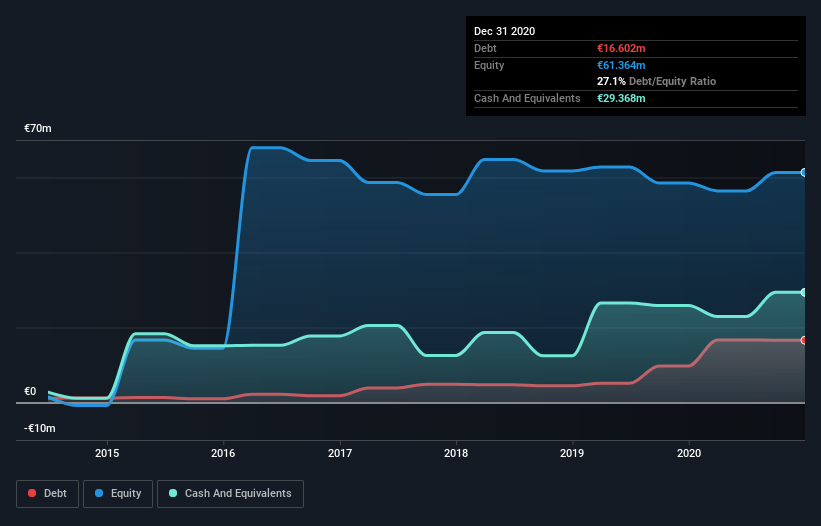Click the Dec 31 2020 tooltip header
821x526 pixels.
click(505, 31)
